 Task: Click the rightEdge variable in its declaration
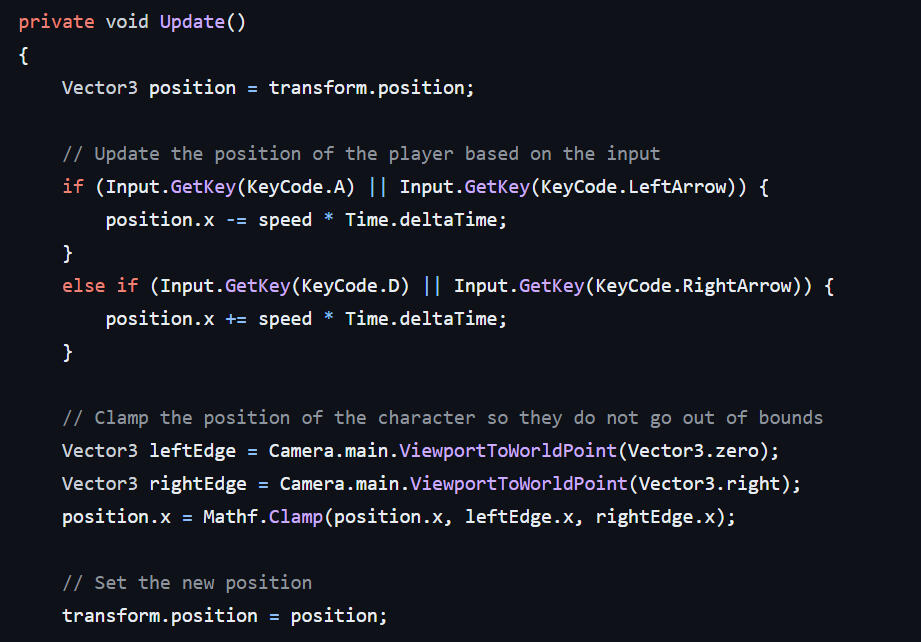[198, 484]
